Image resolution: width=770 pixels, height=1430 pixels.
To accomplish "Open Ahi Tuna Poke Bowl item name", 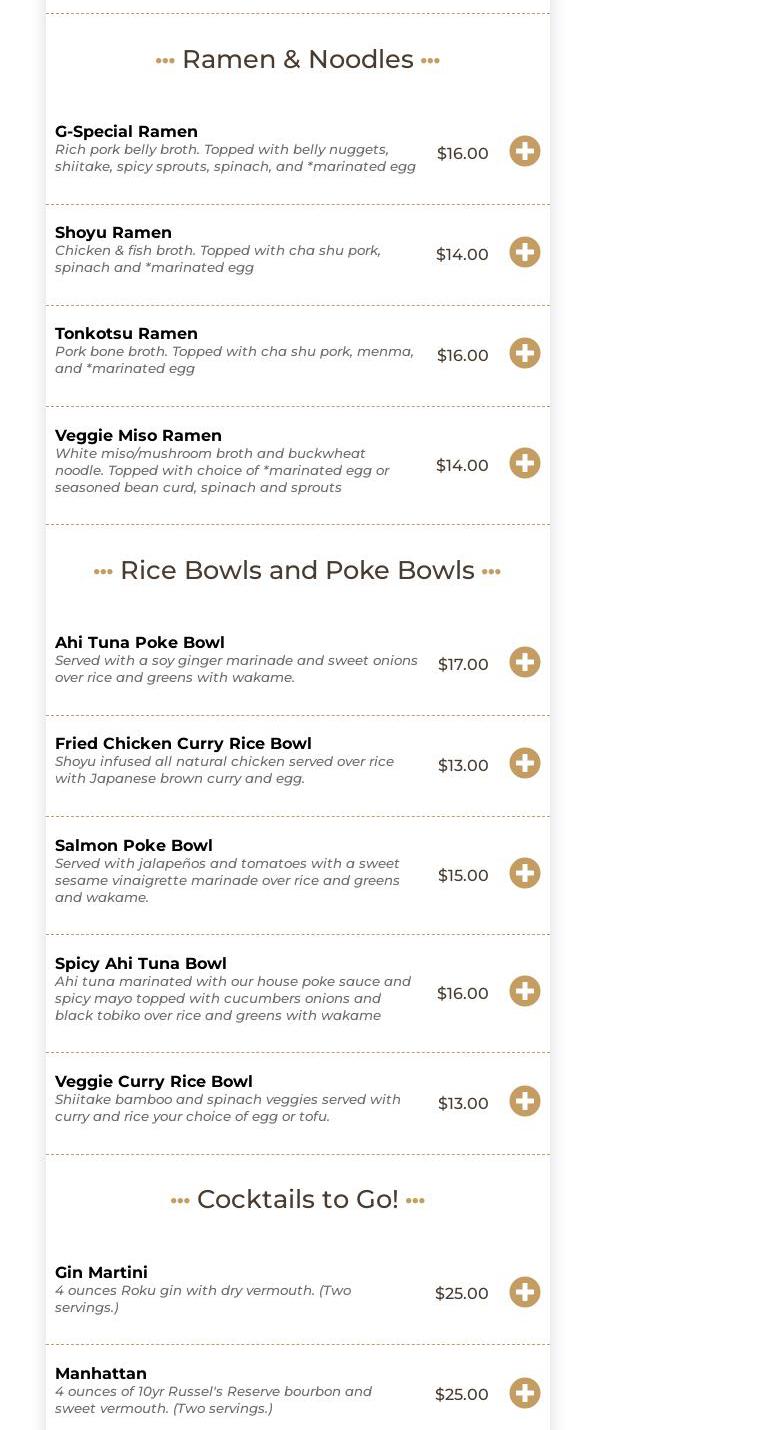I will point(139,642).
